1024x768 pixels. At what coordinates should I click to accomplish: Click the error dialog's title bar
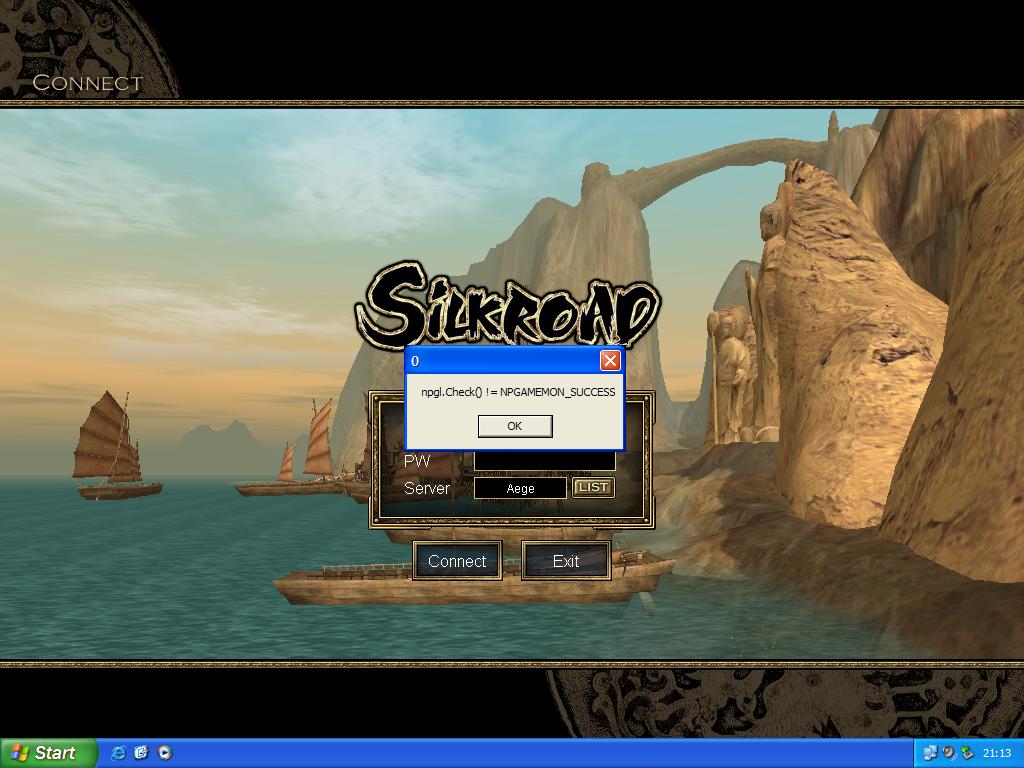point(500,361)
